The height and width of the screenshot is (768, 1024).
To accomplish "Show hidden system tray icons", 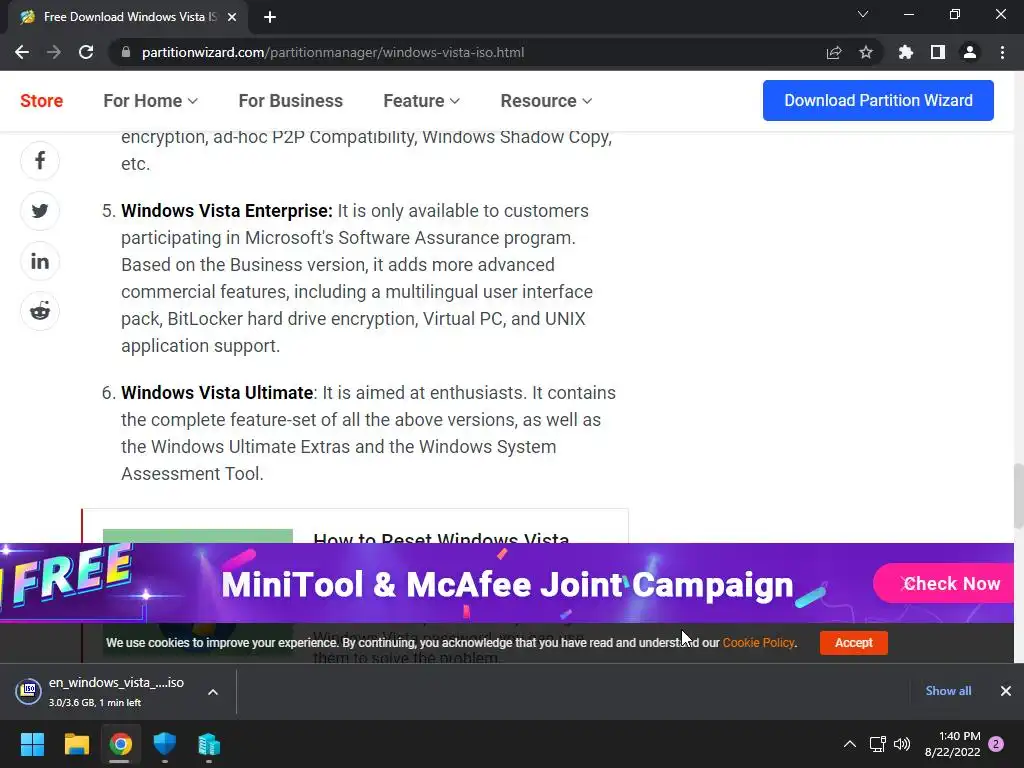I will pyautogui.click(x=850, y=744).
